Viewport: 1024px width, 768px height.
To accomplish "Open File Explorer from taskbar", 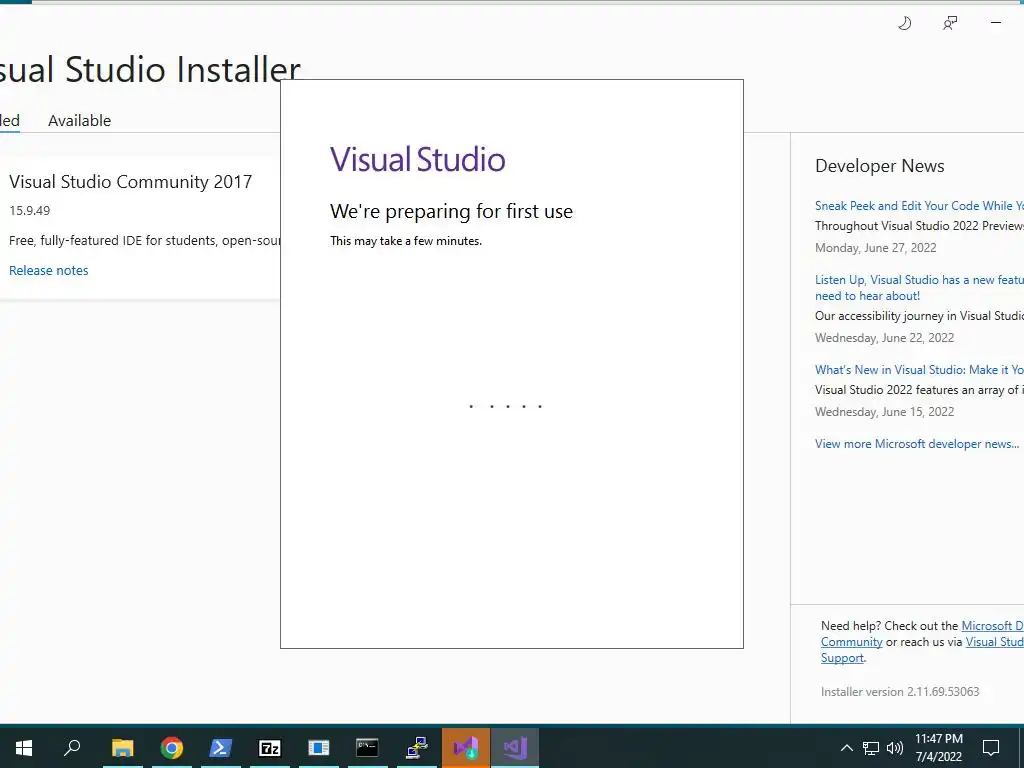I will pyautogui.click(x=122, y=747).
